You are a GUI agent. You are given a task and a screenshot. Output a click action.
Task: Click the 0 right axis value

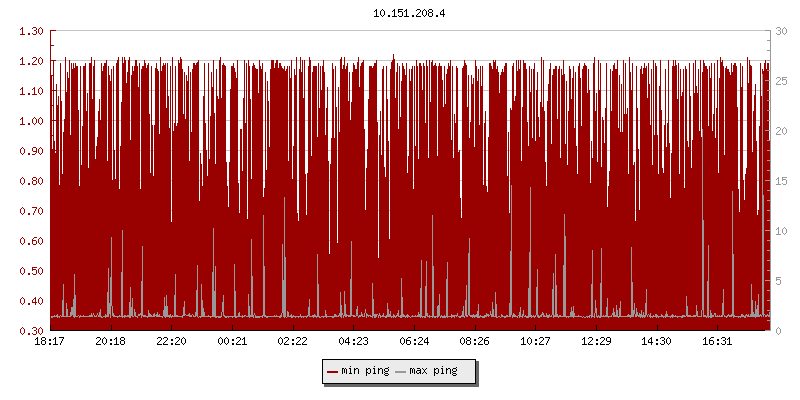pos(778,331)
